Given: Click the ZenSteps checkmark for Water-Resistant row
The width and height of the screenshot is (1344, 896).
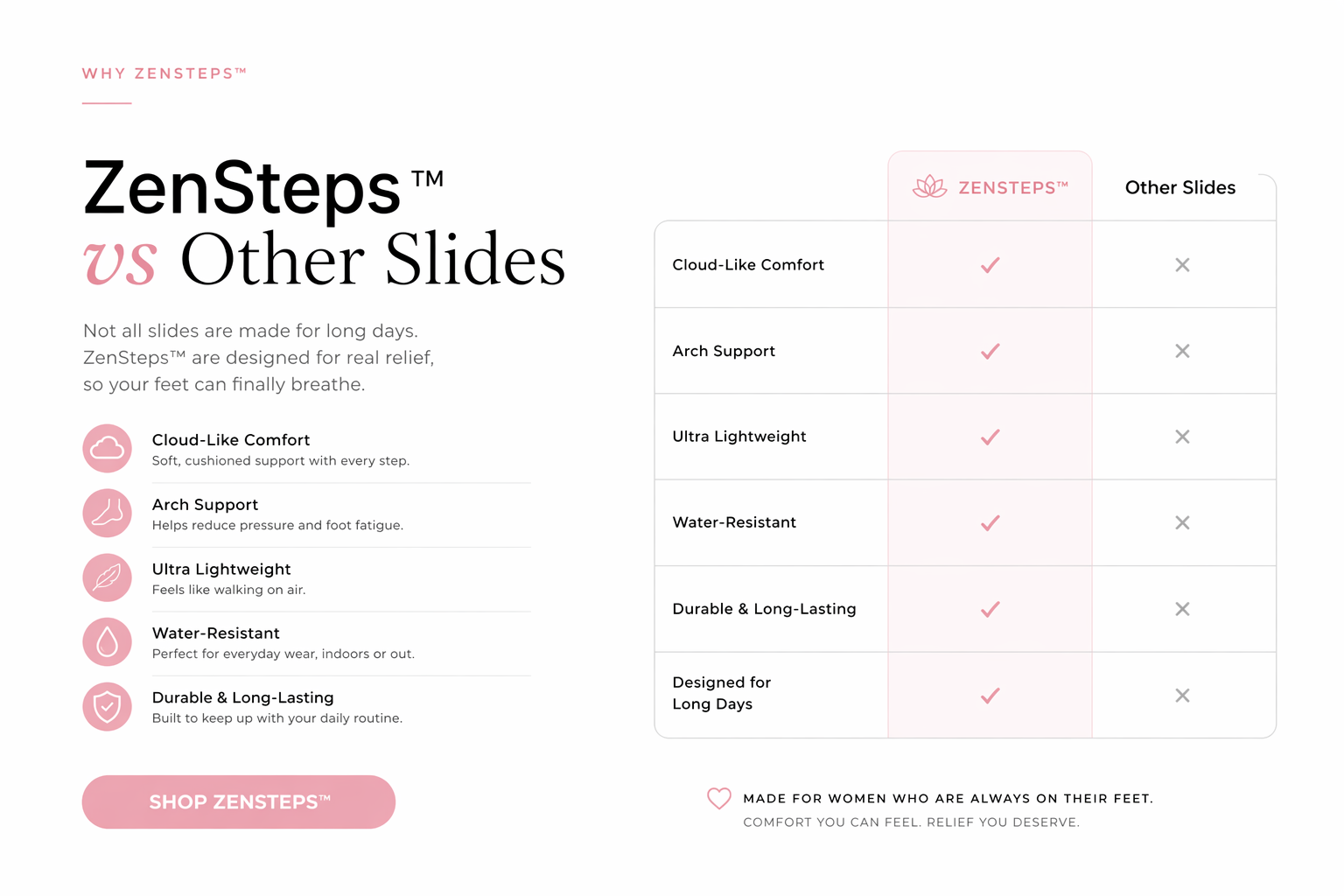Looking at the screenshot, I should [x=990, y=523].
